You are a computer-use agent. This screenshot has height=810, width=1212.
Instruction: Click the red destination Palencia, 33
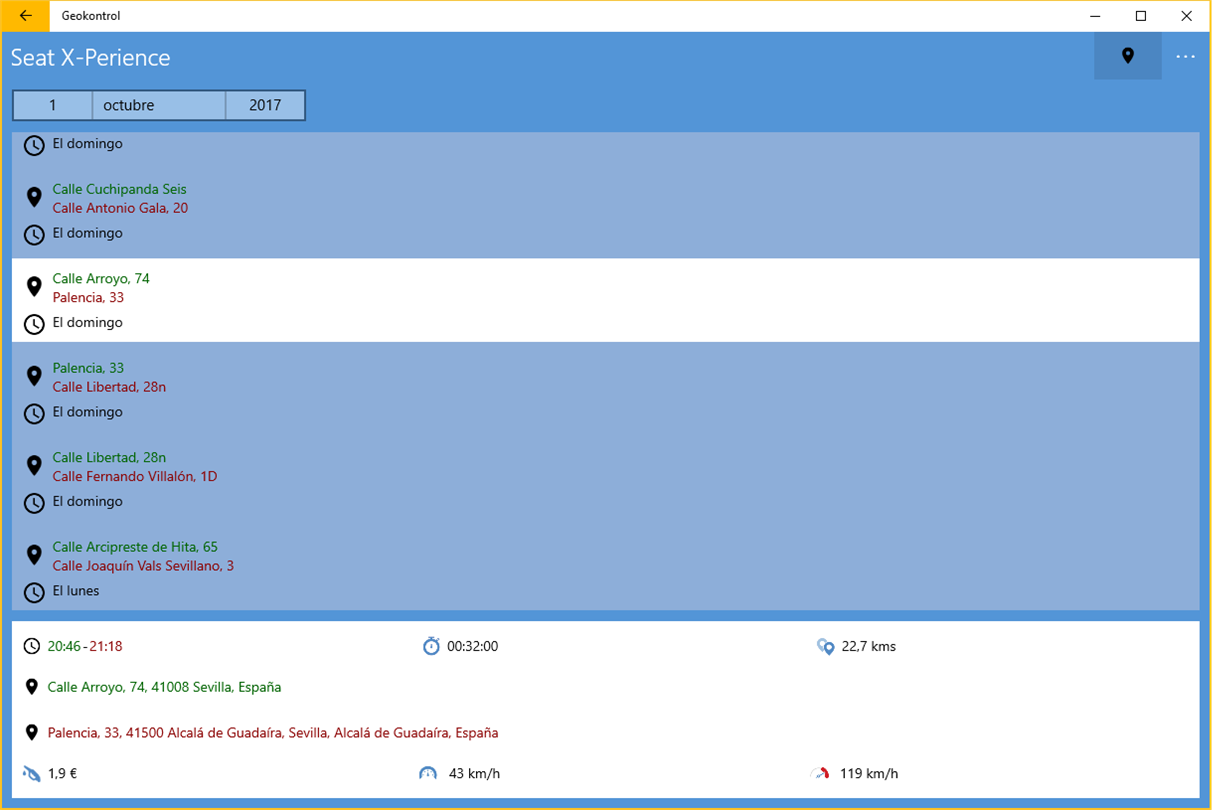tap(88, 297)
